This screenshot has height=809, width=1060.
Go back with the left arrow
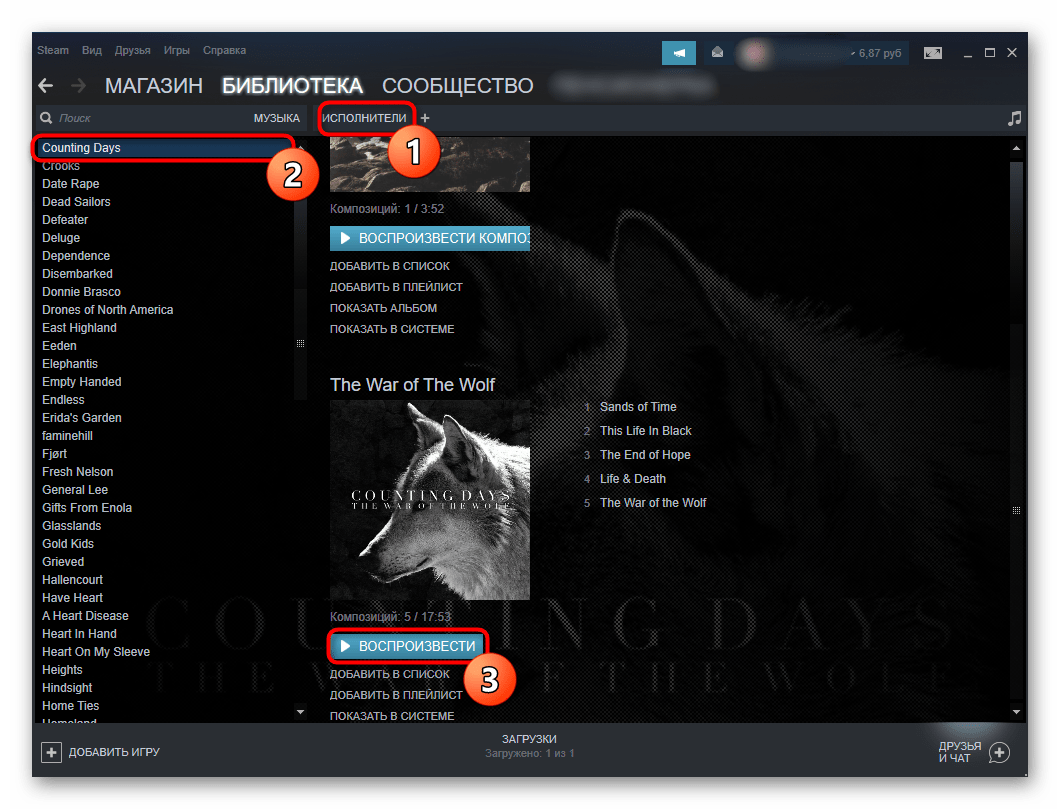[x=46, y=86]
